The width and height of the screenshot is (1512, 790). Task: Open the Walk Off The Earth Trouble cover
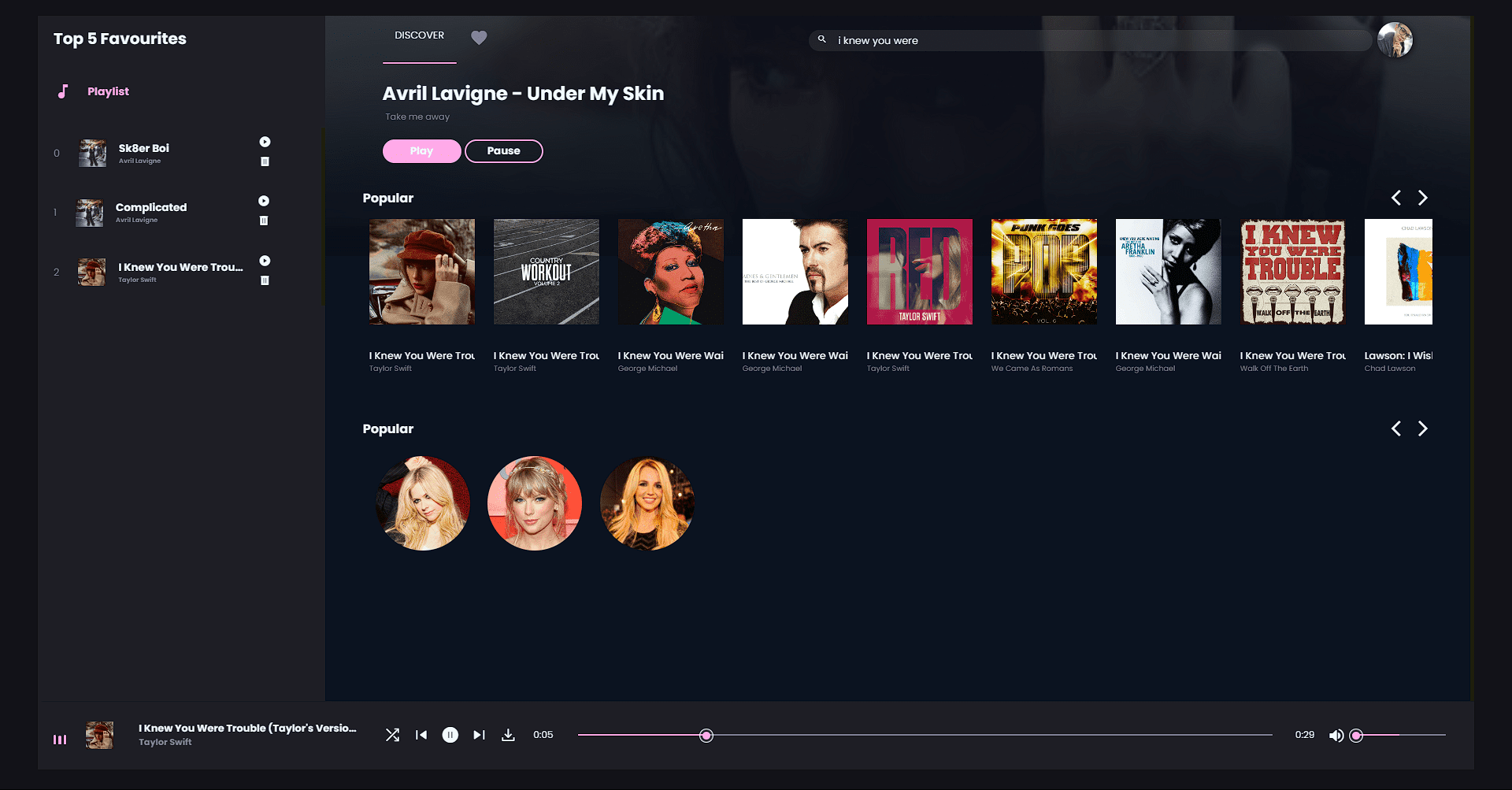[1293, 272]
